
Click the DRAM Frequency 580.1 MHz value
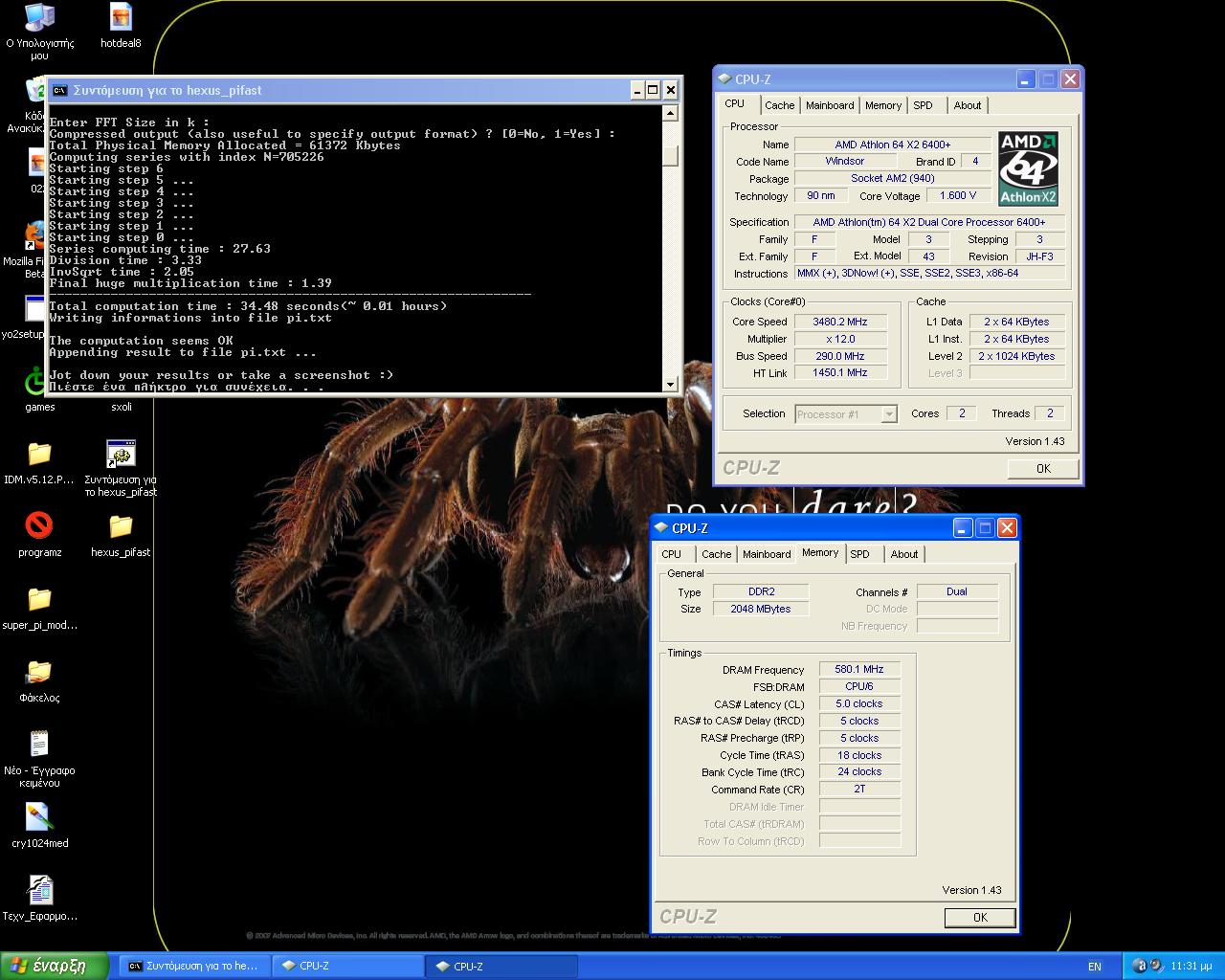click(859, 669)
